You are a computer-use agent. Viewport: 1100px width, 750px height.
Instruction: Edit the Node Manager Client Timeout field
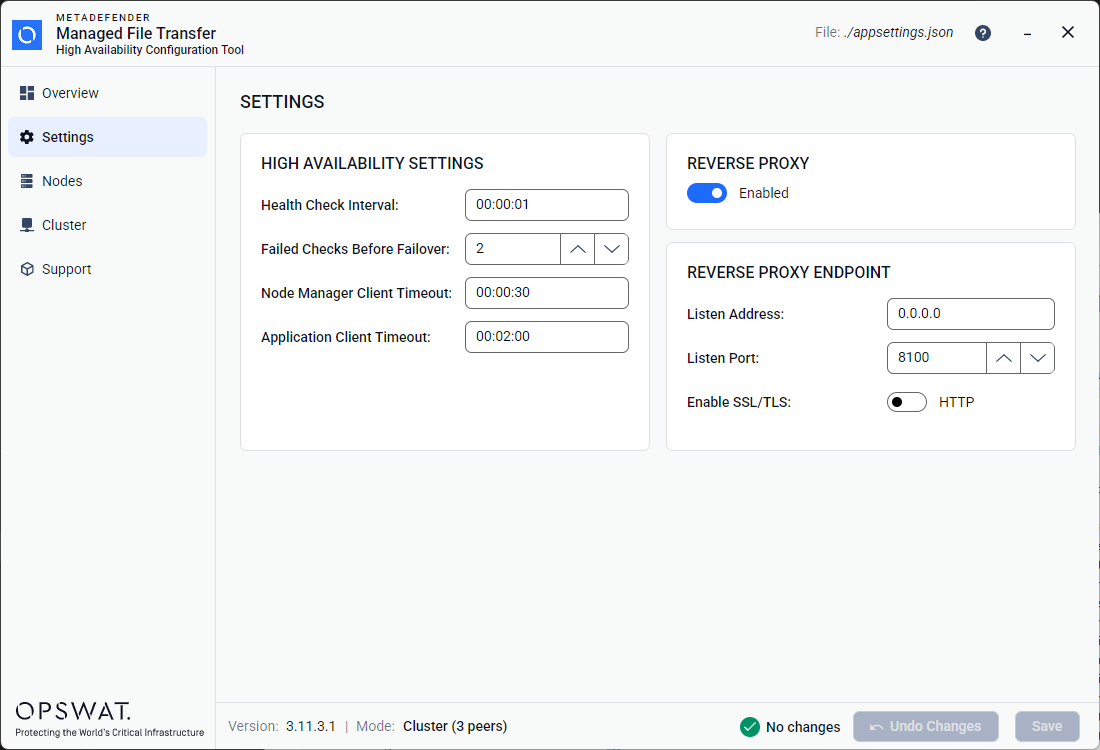tap(546, 293)
